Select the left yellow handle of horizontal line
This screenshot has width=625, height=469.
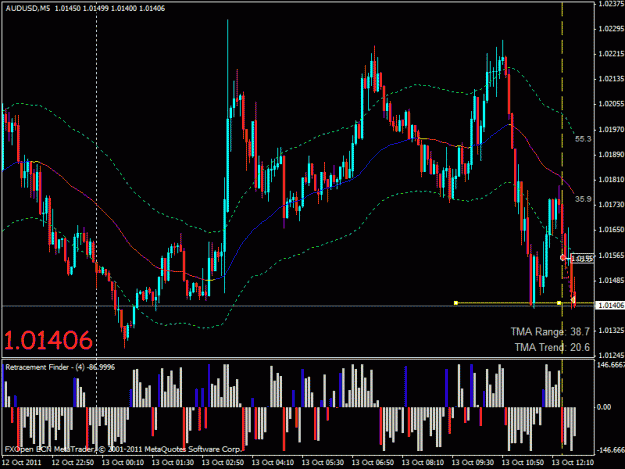[456, 303]
